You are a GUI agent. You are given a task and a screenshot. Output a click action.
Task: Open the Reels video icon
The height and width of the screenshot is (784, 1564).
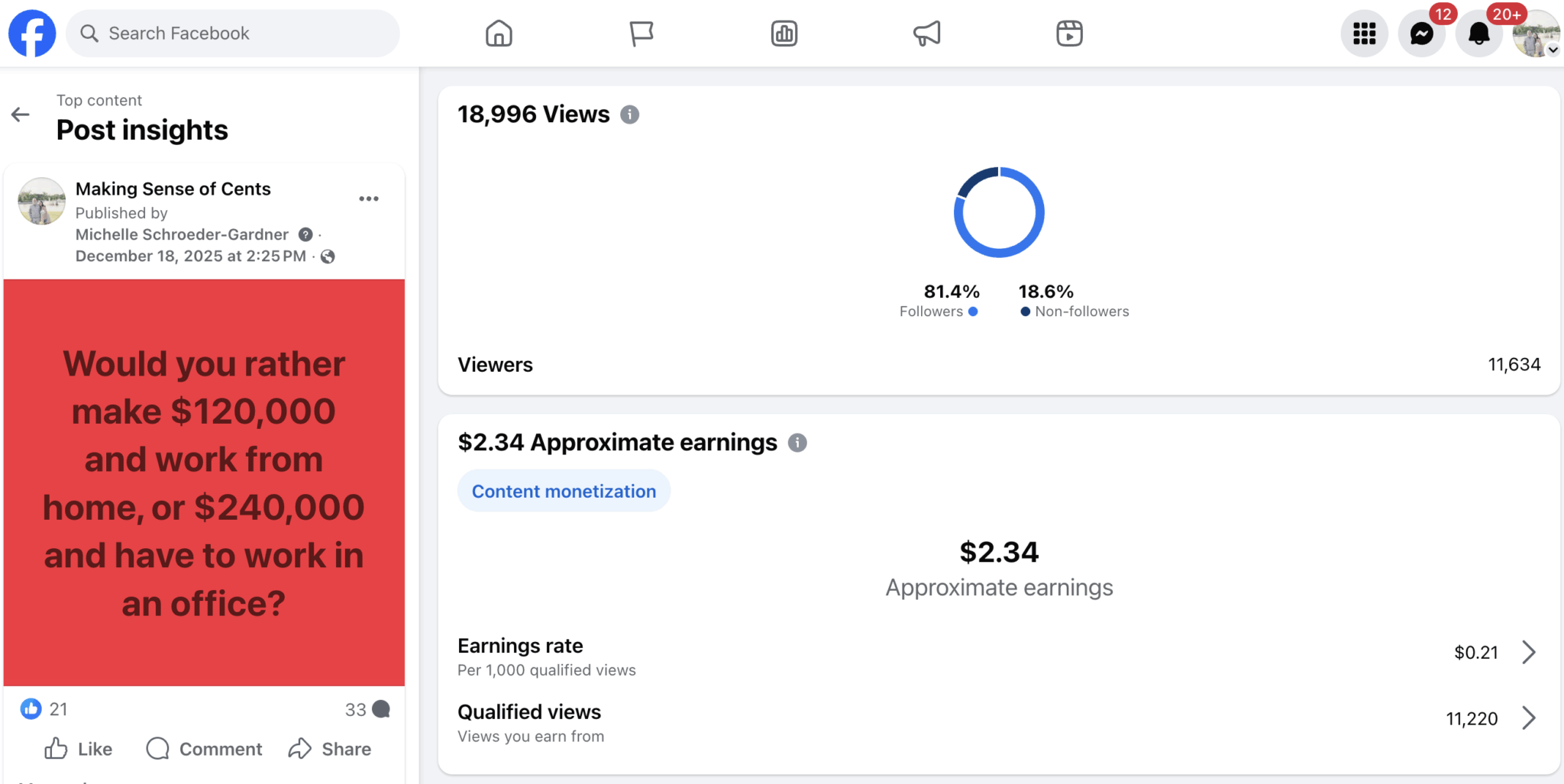(1069, 34)
